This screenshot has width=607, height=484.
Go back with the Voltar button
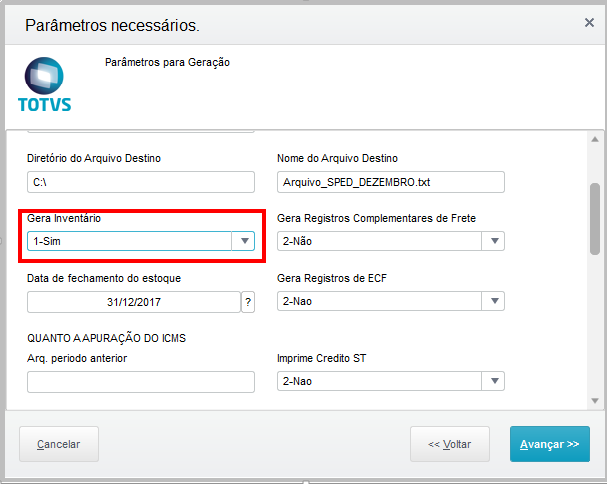(x=449, y=444)
